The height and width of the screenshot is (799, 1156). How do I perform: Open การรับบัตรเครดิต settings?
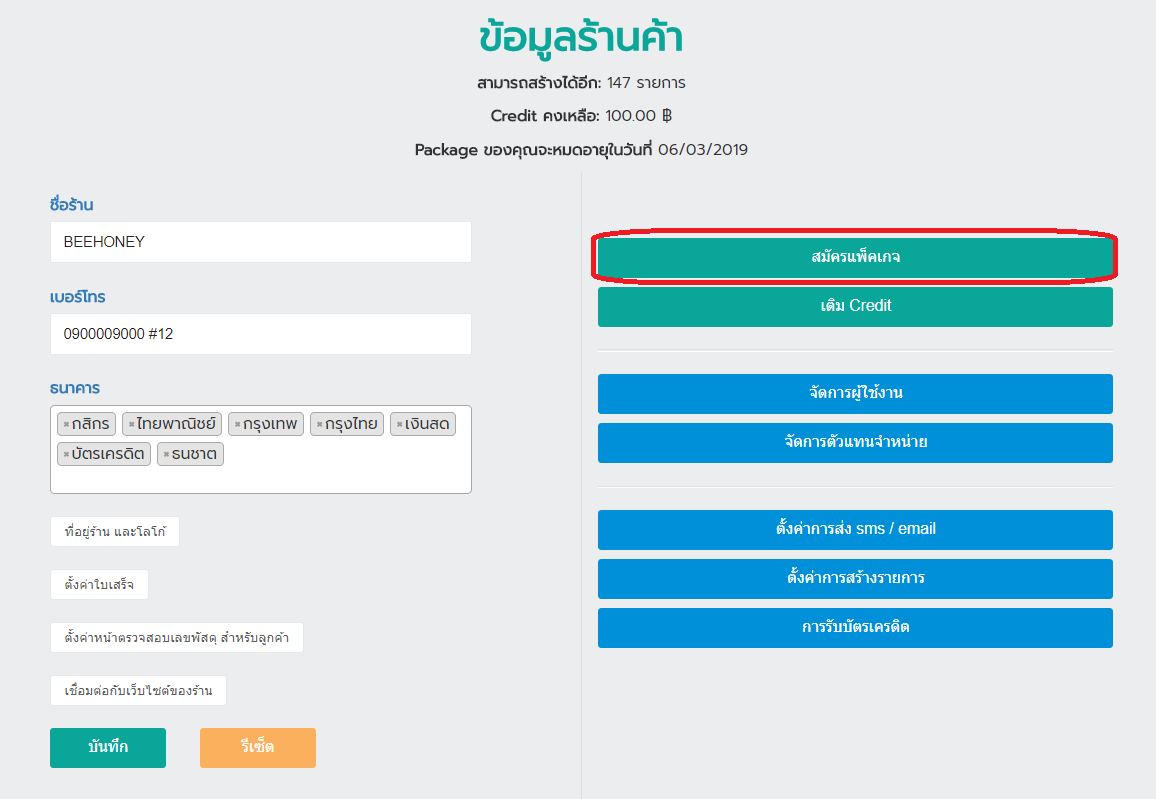coord(855,627)
